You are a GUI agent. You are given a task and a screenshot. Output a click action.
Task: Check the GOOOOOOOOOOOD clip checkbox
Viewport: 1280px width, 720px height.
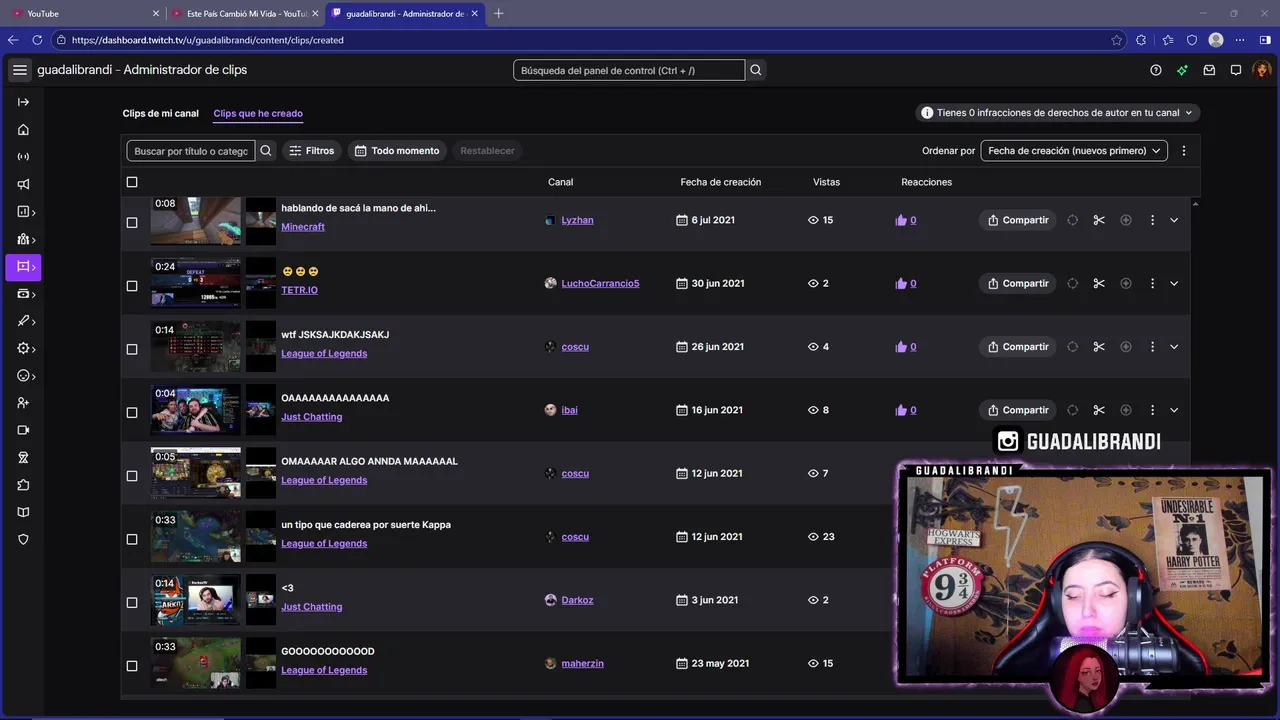(132, 666)
